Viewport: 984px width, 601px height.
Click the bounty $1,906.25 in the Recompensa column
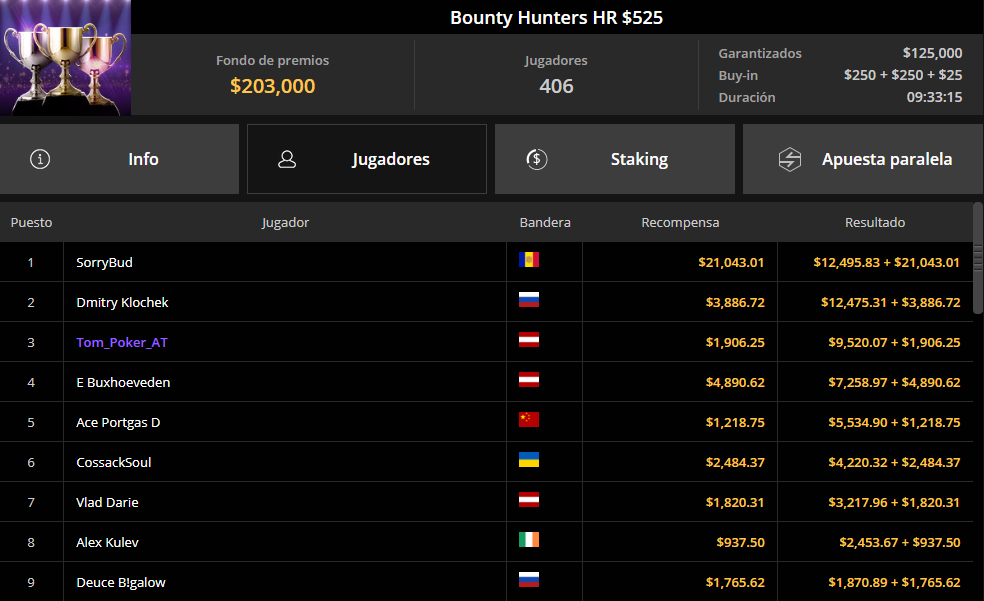[735, 343]
